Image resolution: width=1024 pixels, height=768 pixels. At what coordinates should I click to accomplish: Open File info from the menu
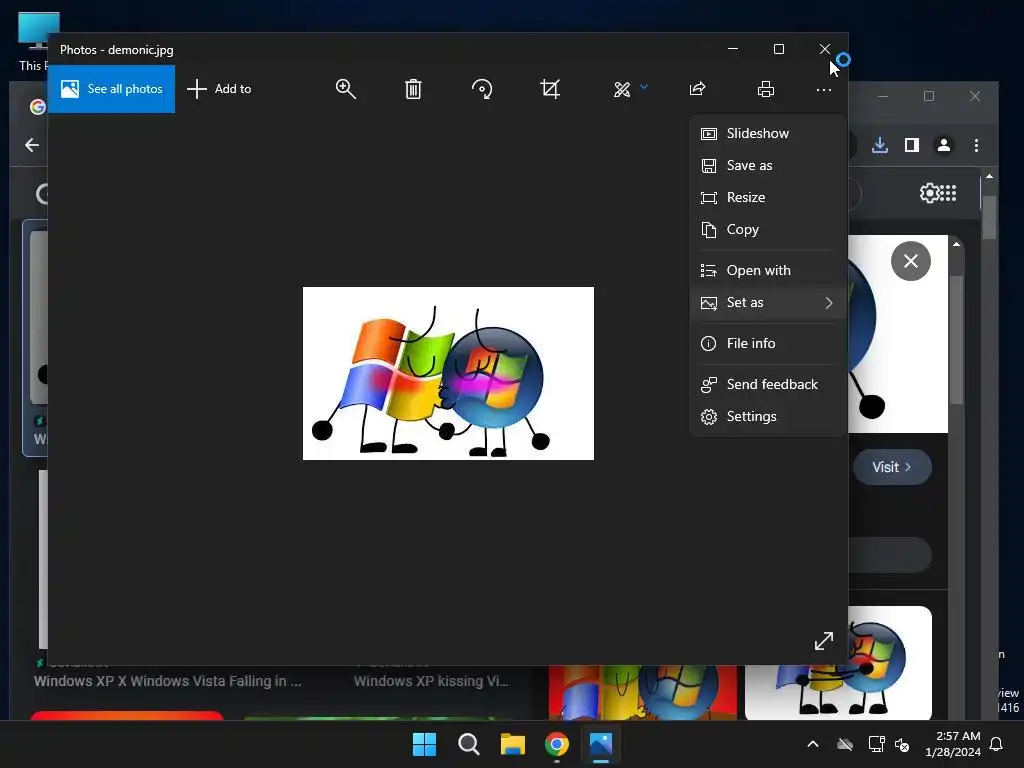point(767,344)
